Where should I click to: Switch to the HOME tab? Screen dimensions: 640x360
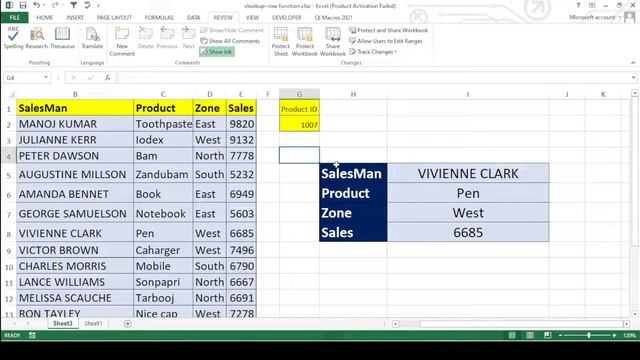(x=44, y=18)
